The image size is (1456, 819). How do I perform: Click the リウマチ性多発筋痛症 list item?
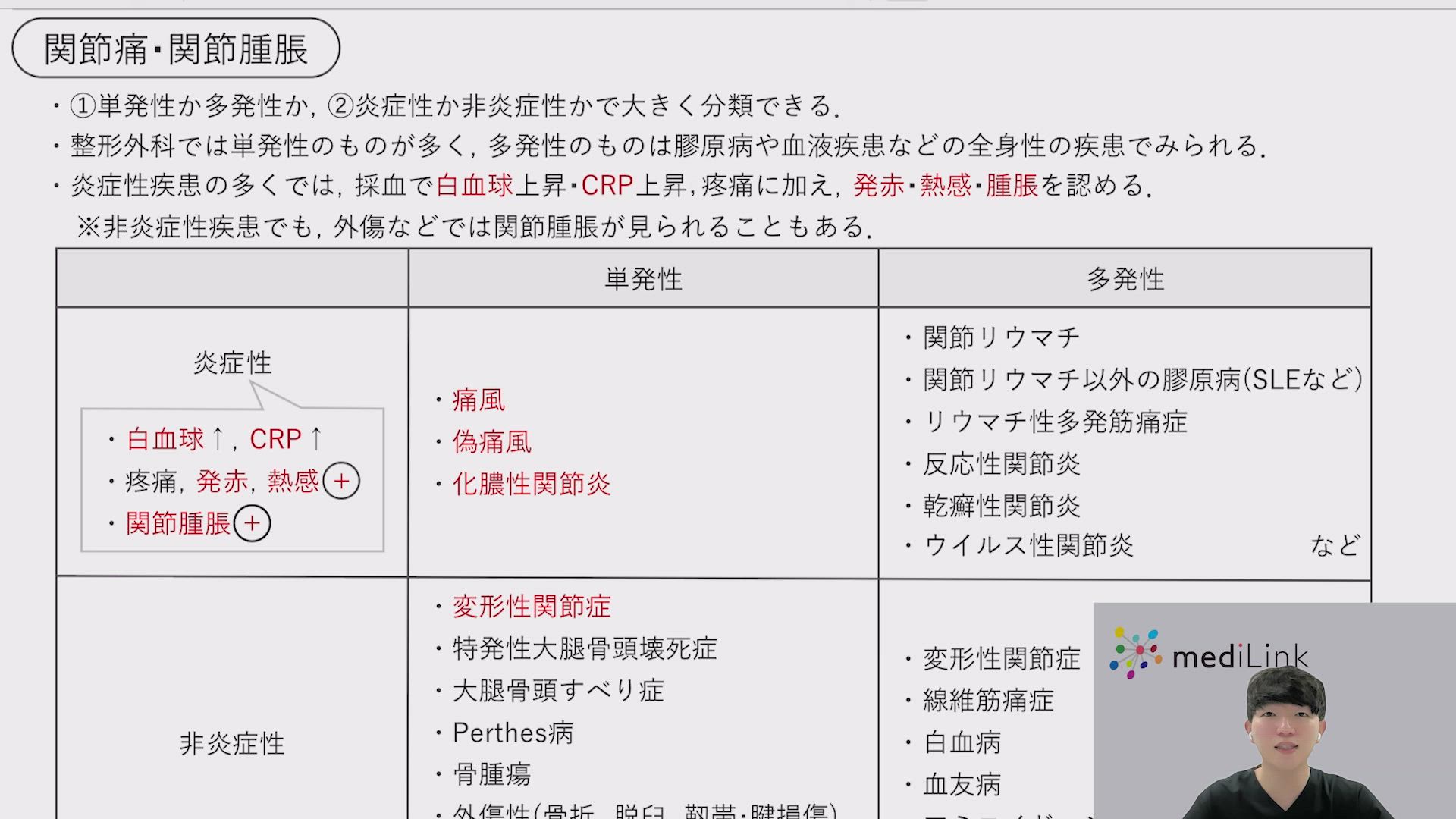coord(1054,422)
